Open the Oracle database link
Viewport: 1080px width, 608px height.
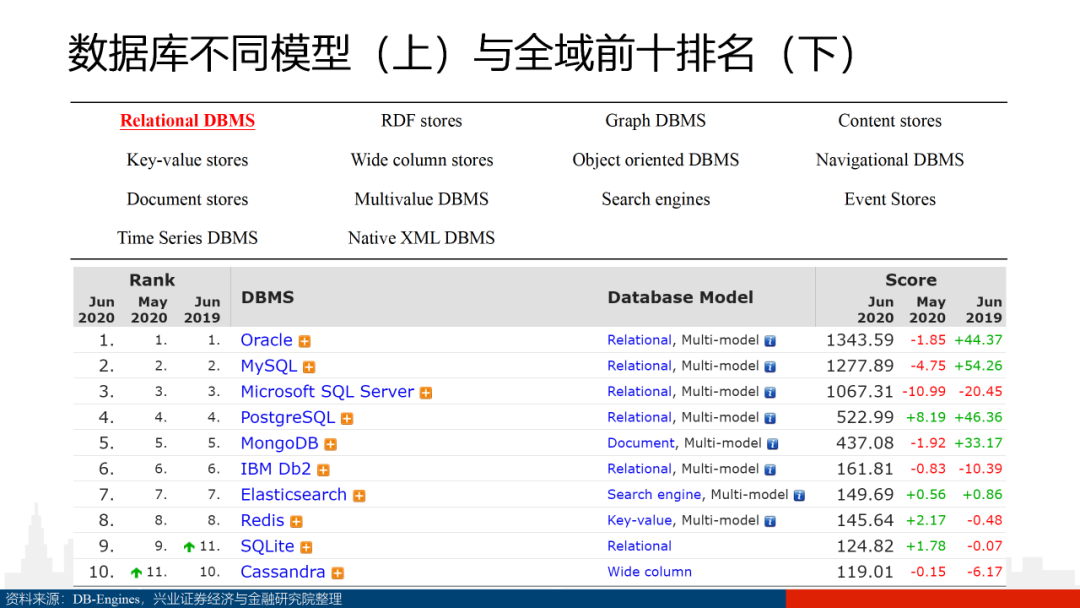[267, 340]
